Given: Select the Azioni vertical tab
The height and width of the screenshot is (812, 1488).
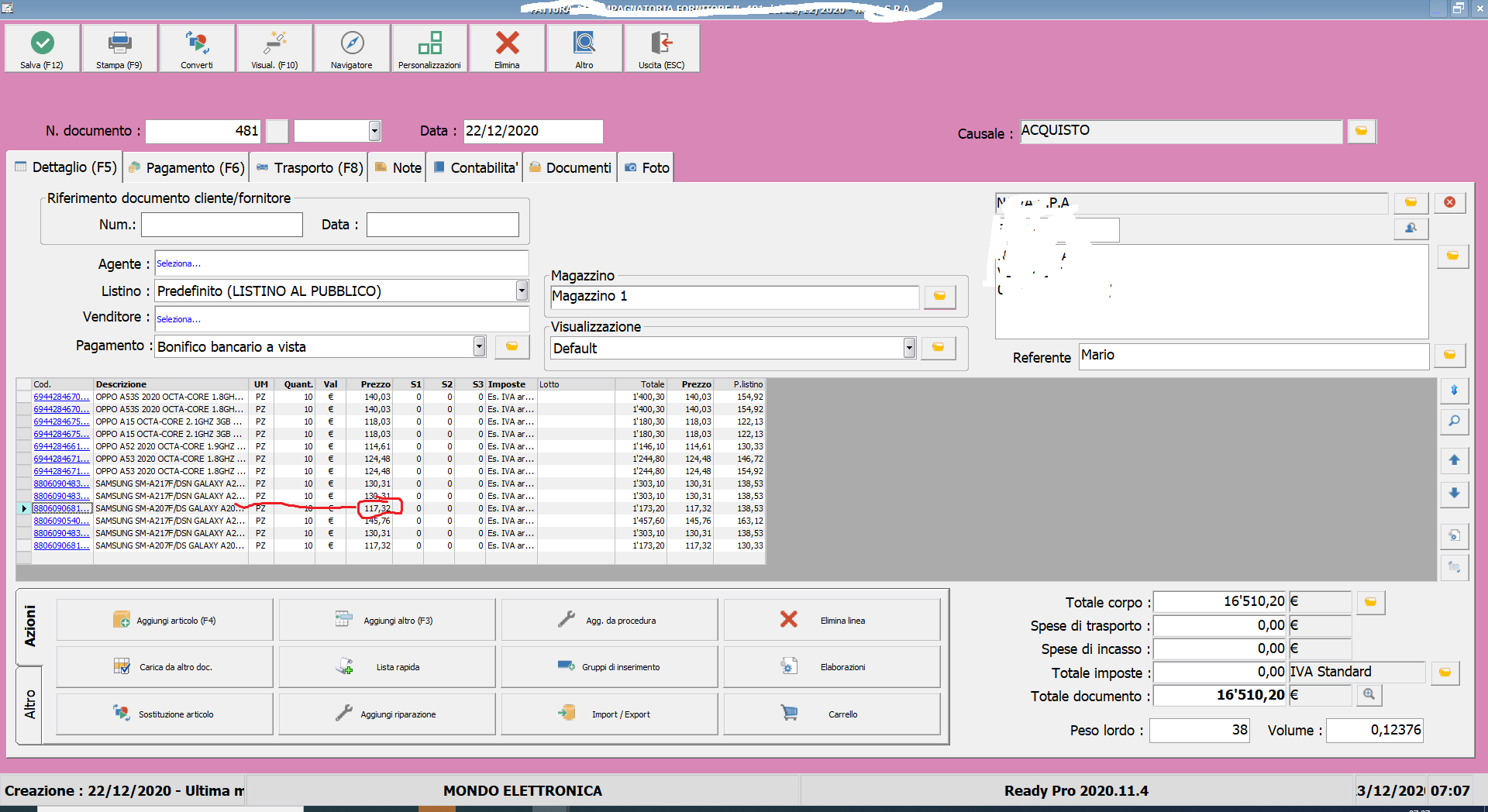Looking at the screenshot, I should click(29, 626).
